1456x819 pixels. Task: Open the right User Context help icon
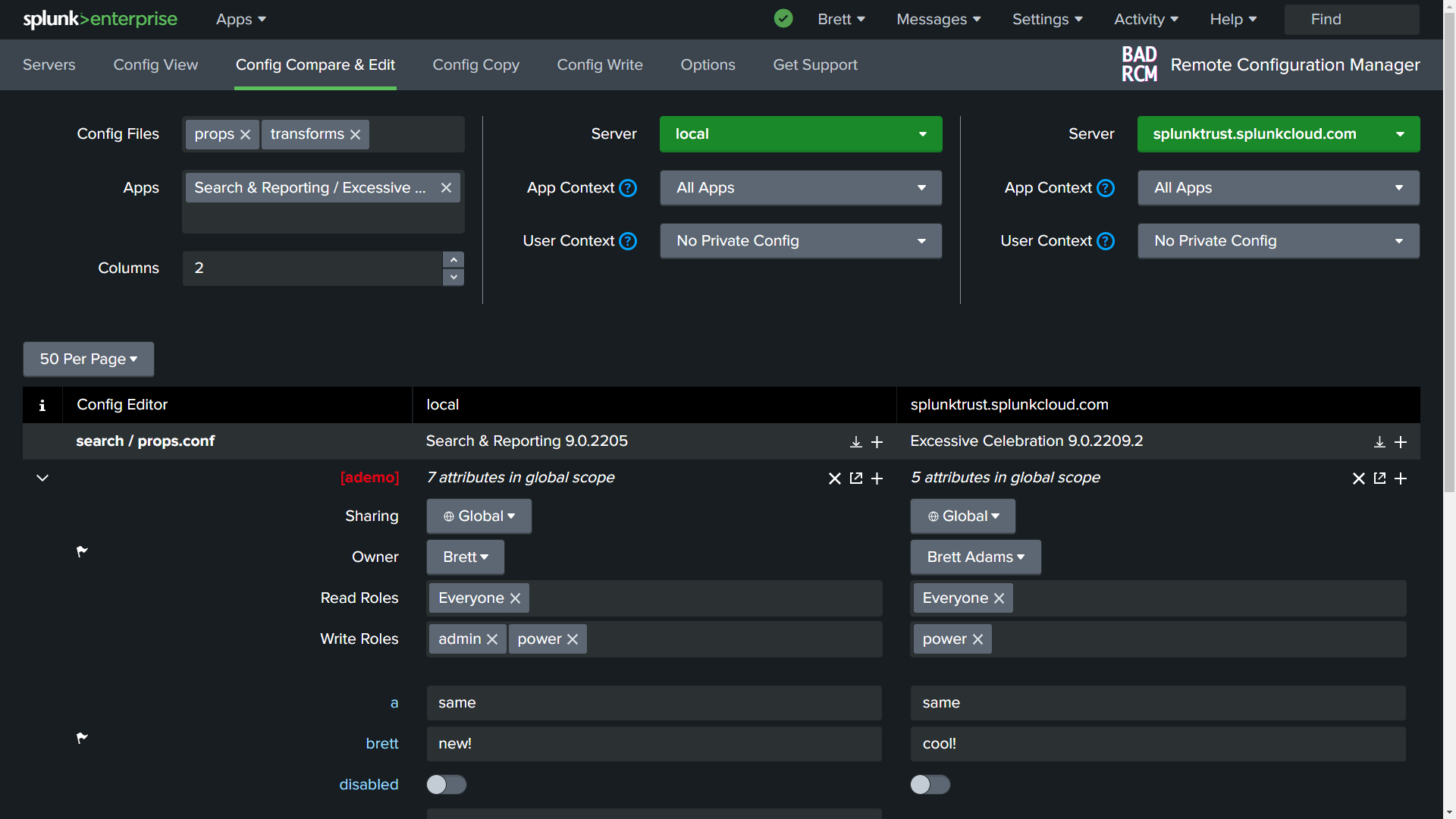pos(1106,241)
